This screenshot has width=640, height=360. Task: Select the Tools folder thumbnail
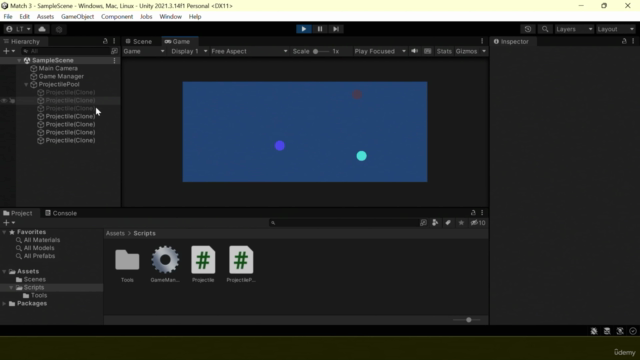point(127,260)
